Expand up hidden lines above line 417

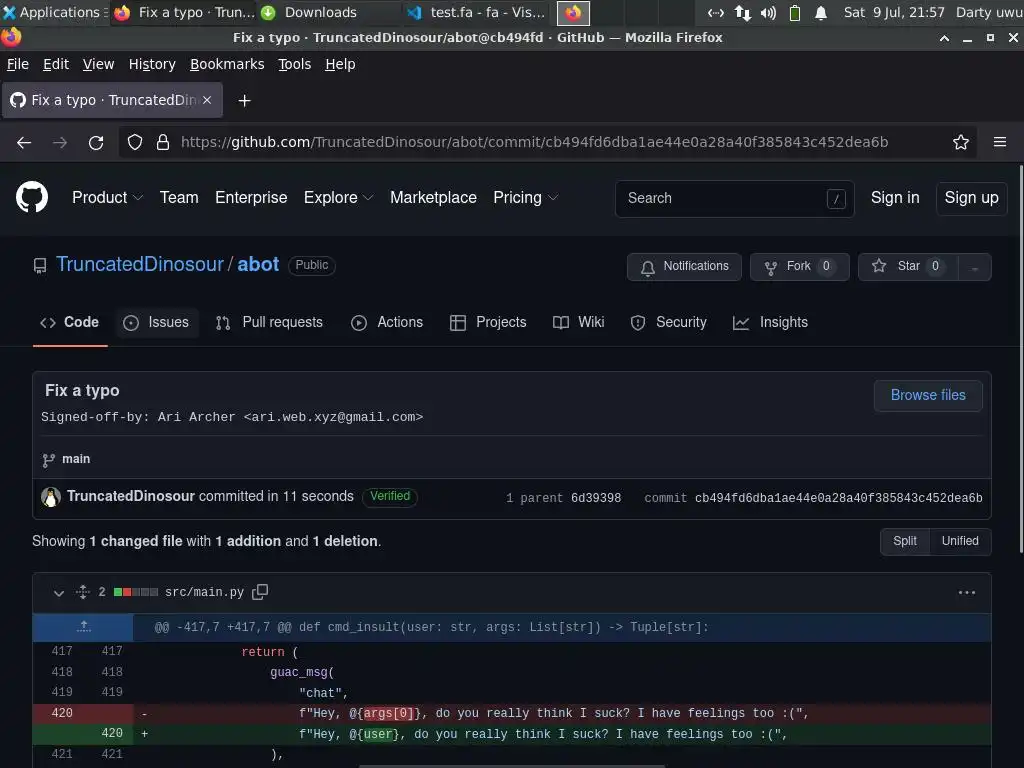(84, 627)
